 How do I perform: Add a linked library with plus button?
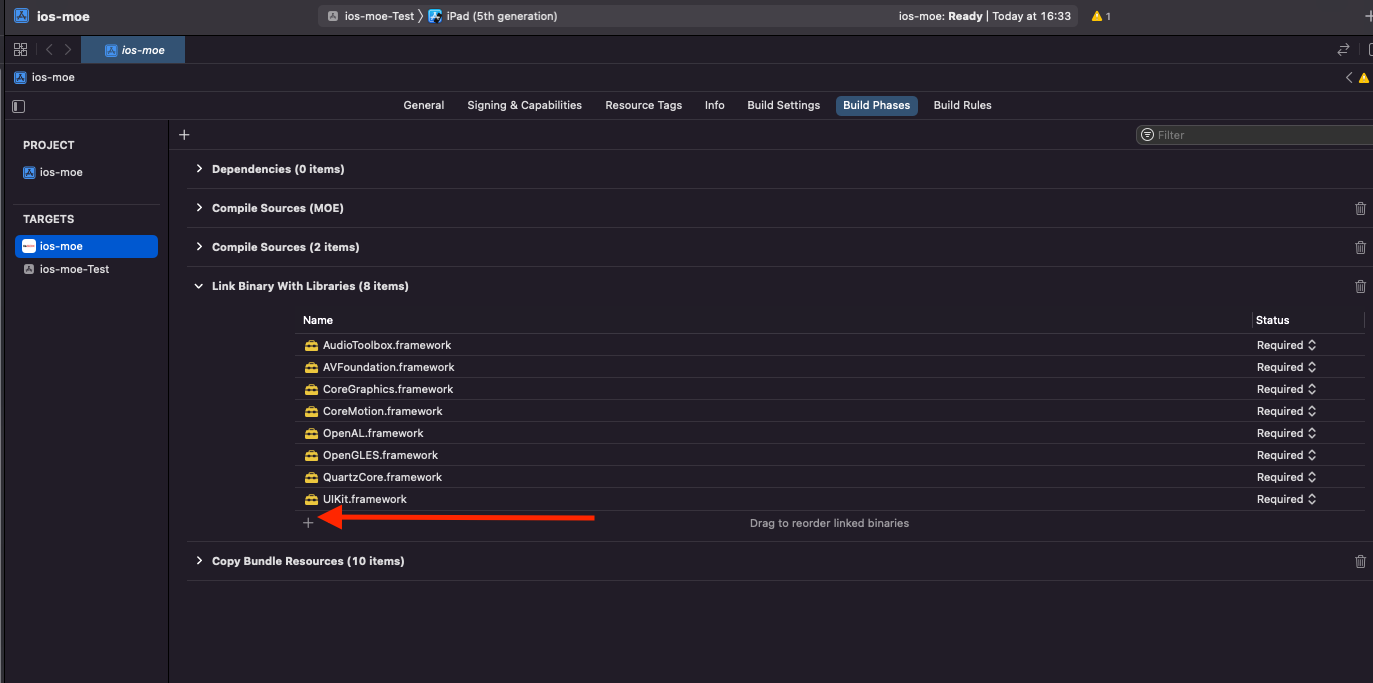pyautogui.click(x=308, y=523)
